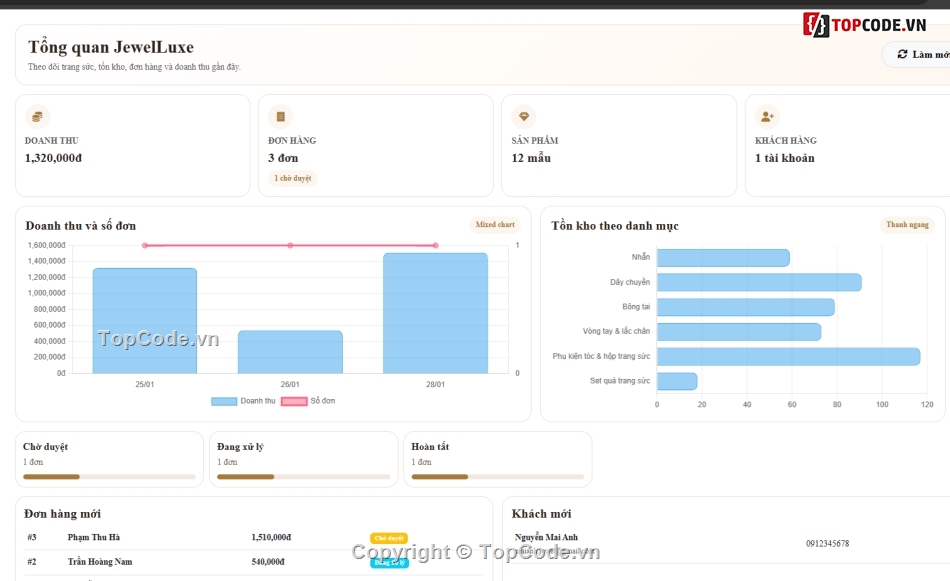Image resolution: width=950 pixels, height=581 pixels.
Task: Click Phụ kiện tóc & hộp trang sức bar
Action: (789, 356)
